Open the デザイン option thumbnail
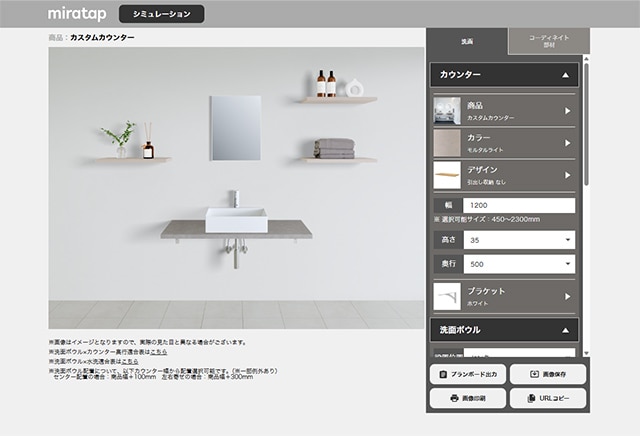 (x=448, y=175)
